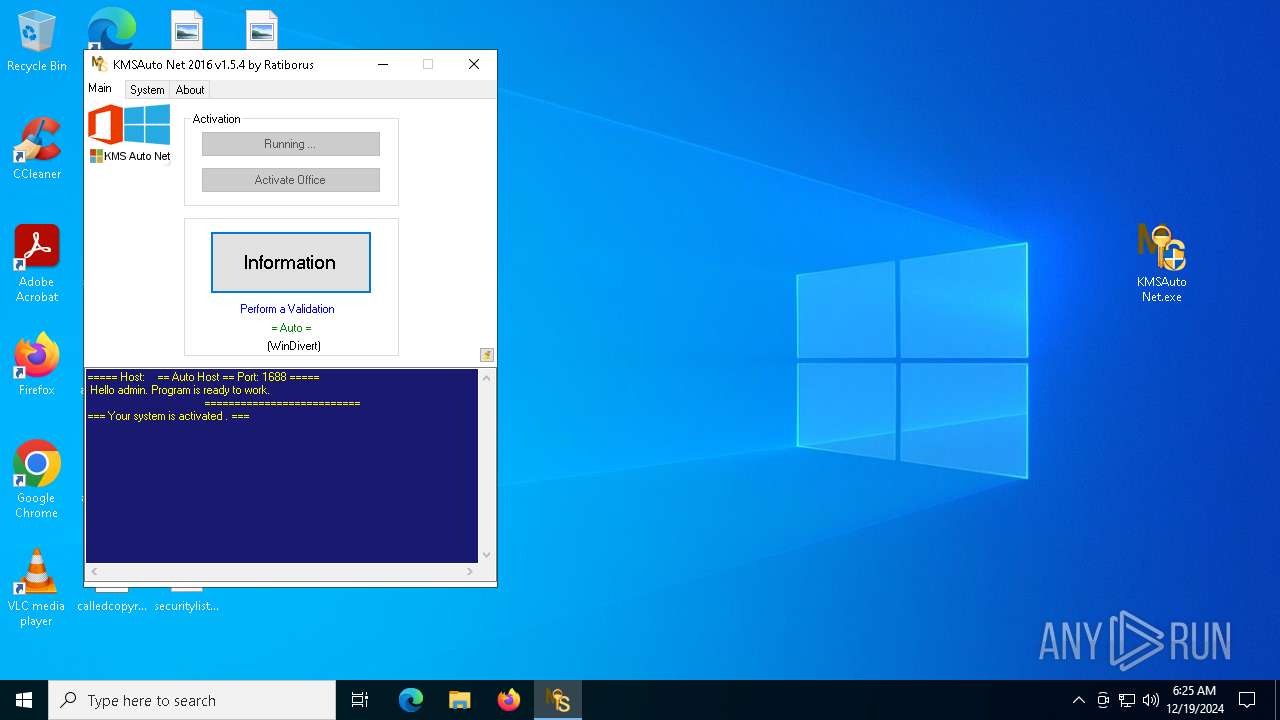Launch VLC media player shortcut
Image resolution: width=1280 pixels, height=720 pixels.
(x=37, y=587)
